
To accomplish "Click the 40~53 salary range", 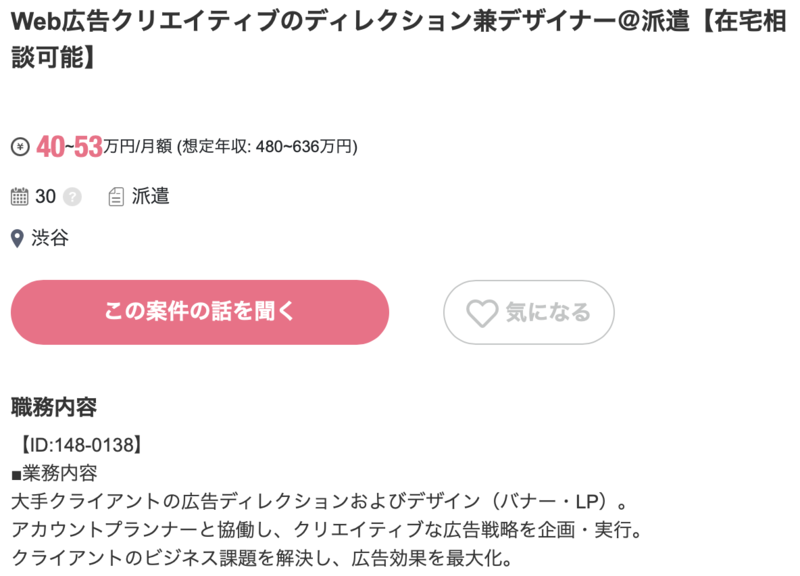I will pyautogui.click(x=69, y=147).
